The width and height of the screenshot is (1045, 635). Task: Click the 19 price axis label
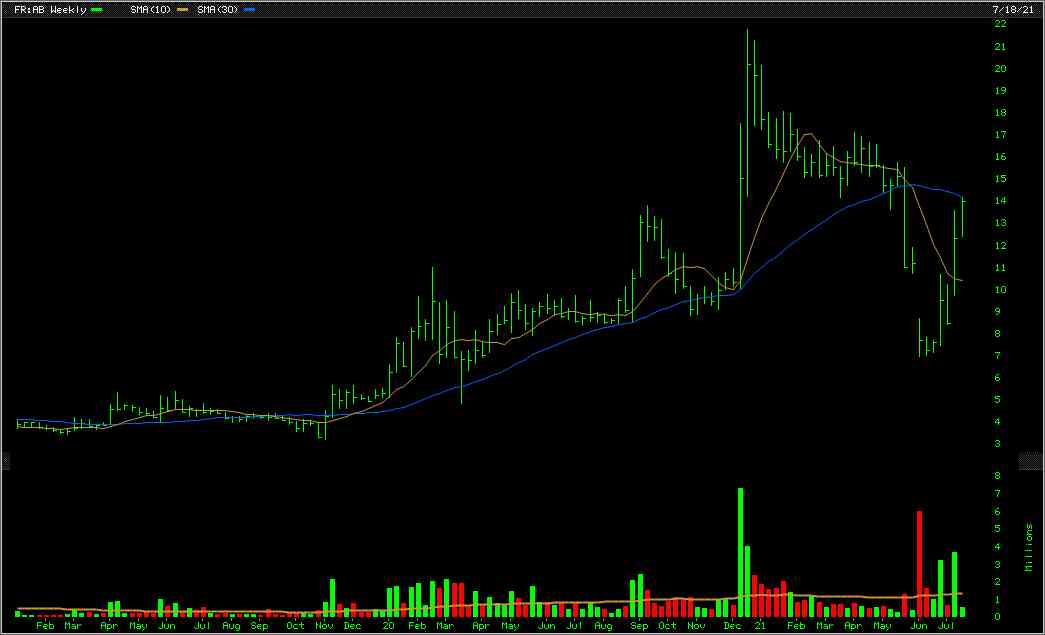tap(1000, 91)
